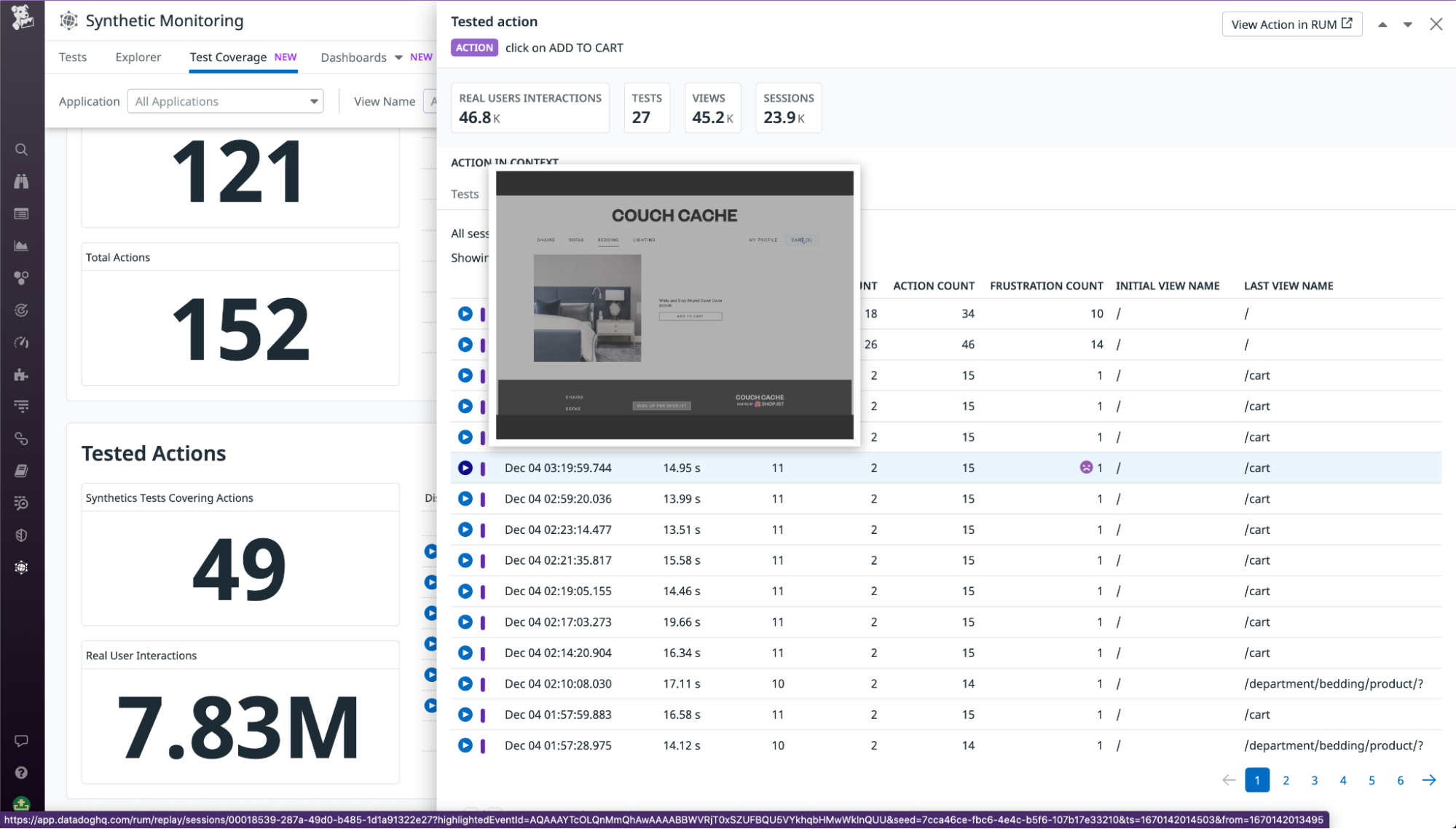Select the Monitors target icon
The image size is (1456, 829).
22,310
